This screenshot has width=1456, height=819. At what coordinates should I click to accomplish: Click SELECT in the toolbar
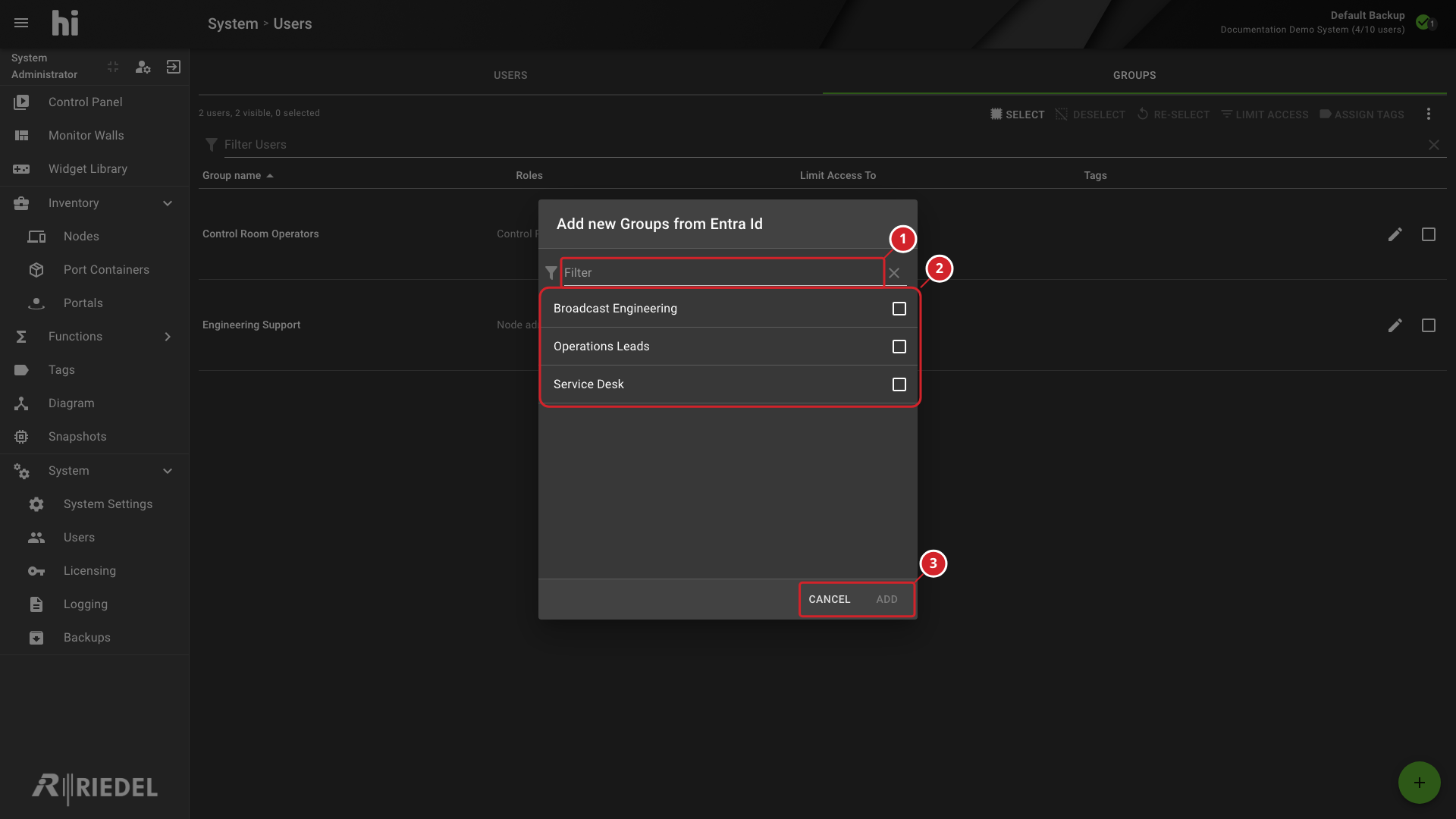point(1017,115)
